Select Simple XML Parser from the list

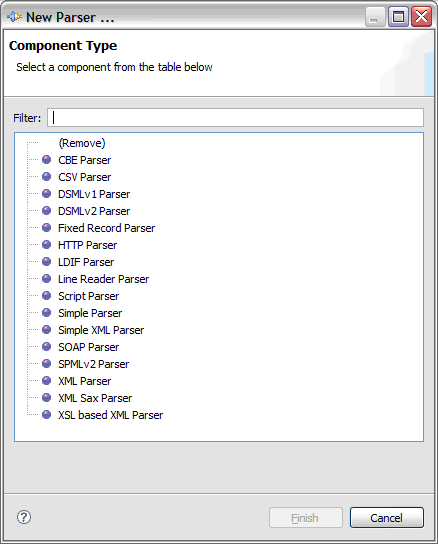point(101,330)
